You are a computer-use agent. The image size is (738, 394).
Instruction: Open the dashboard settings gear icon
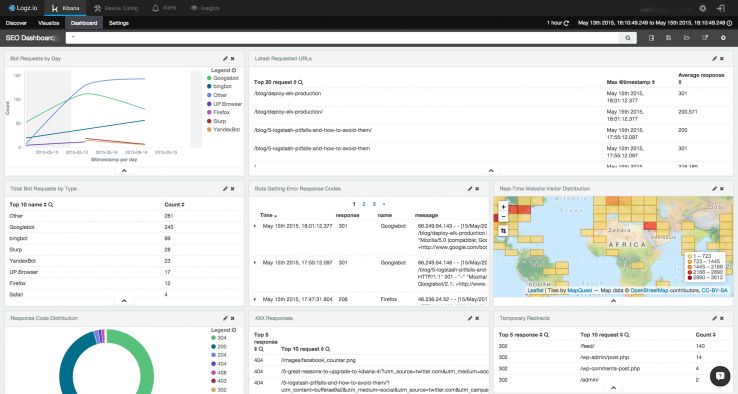tap(723, 38)
